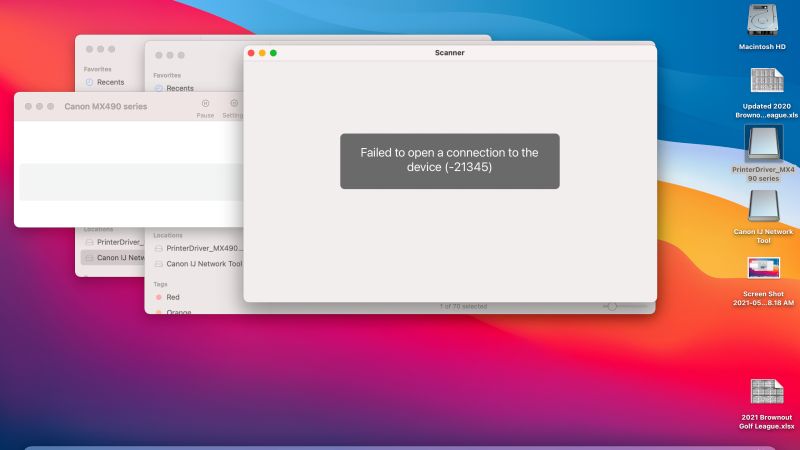This screenshot has height=450, width=800.
Task: Zoom the Scanner window with green button
Action: pyautogui.click(x=273, y=53)
